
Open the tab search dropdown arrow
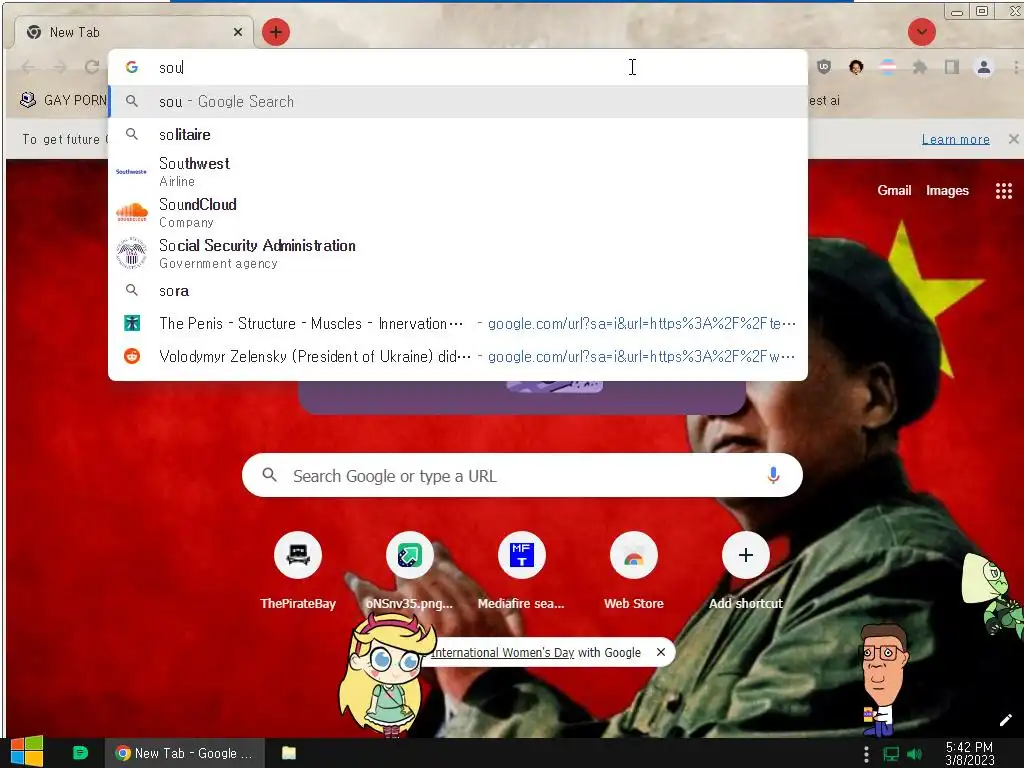pyautogui.click(x=921, y=32)
